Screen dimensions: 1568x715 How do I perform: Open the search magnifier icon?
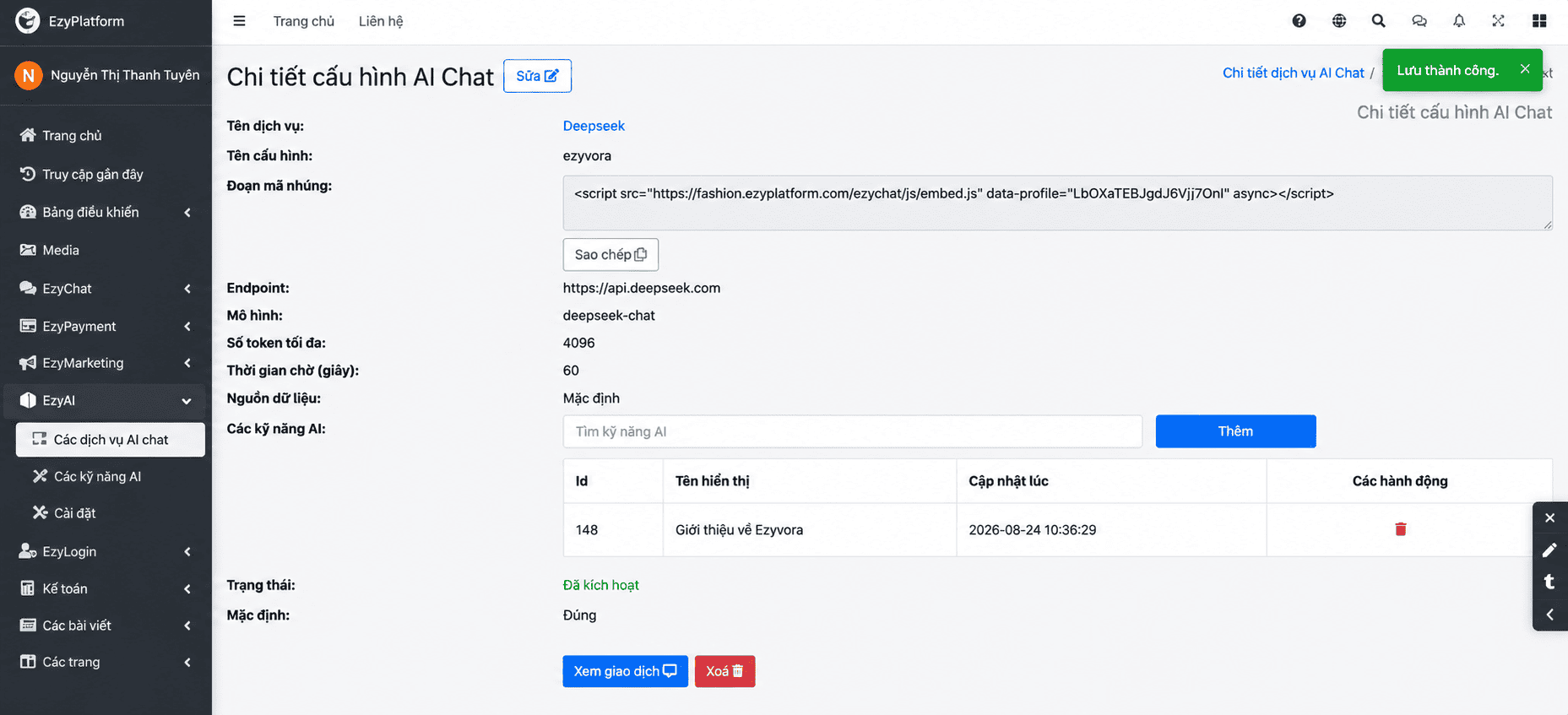tap(1379, 21)
